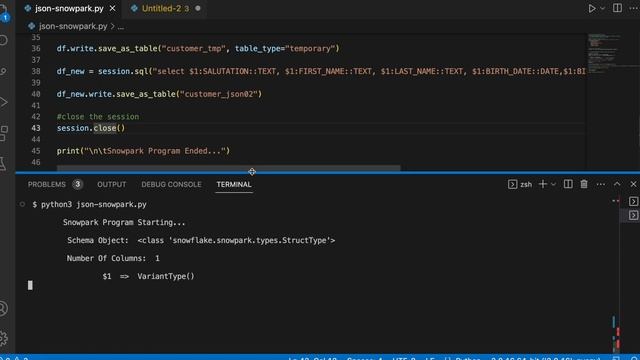
Task: Click Snowpark Program Starting terminal output
Action: pos(124,222)
